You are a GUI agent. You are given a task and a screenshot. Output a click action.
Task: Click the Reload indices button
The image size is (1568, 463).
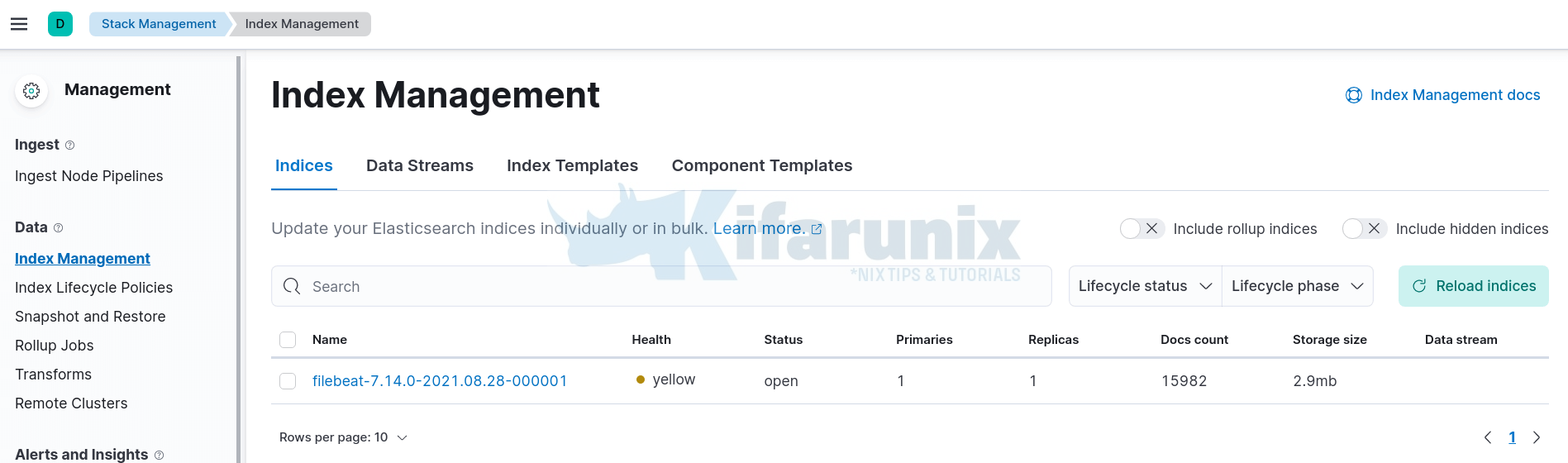[1474, 286]
